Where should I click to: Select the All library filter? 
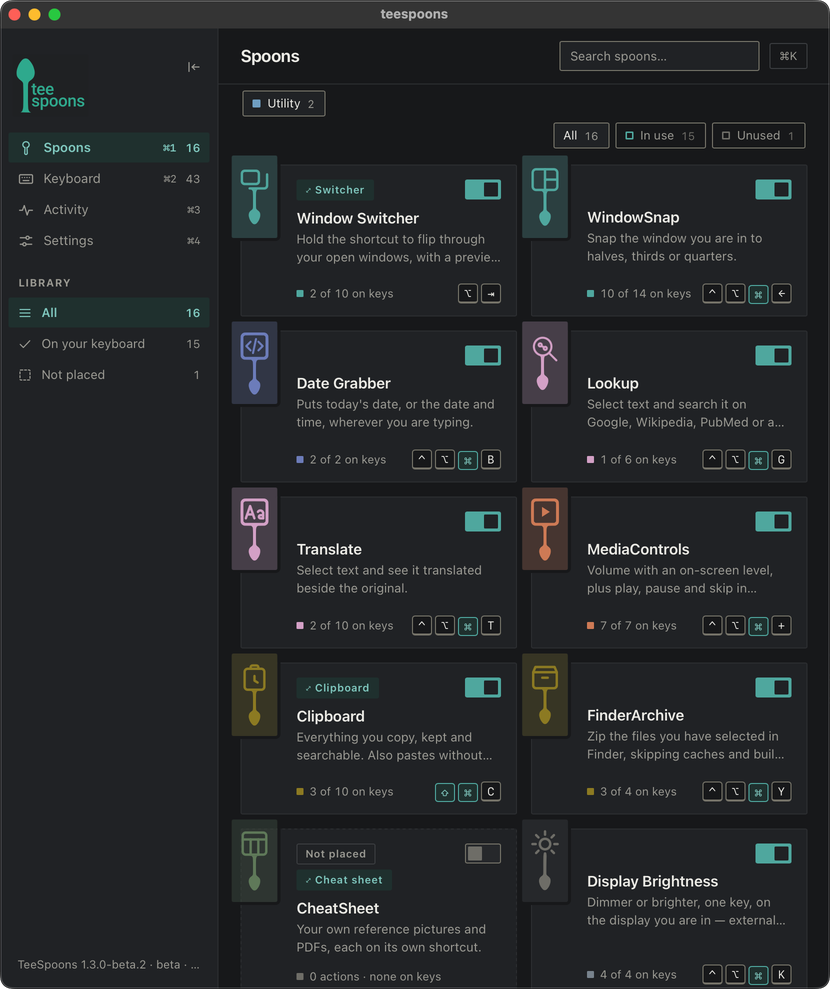pyautogui.click(x=109, y=313)
